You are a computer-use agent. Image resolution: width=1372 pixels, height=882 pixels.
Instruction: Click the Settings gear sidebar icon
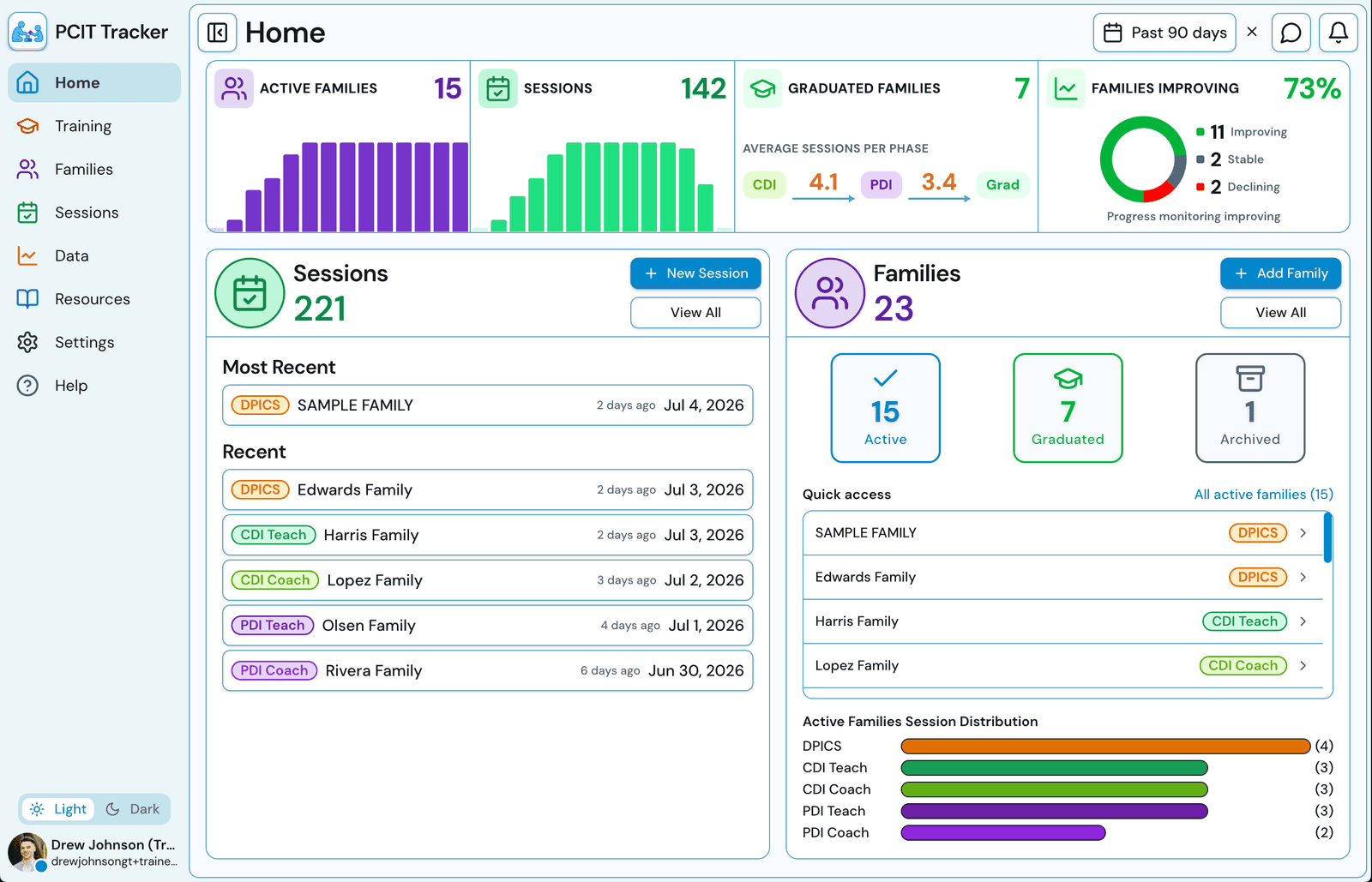click(x=27, y=342)
